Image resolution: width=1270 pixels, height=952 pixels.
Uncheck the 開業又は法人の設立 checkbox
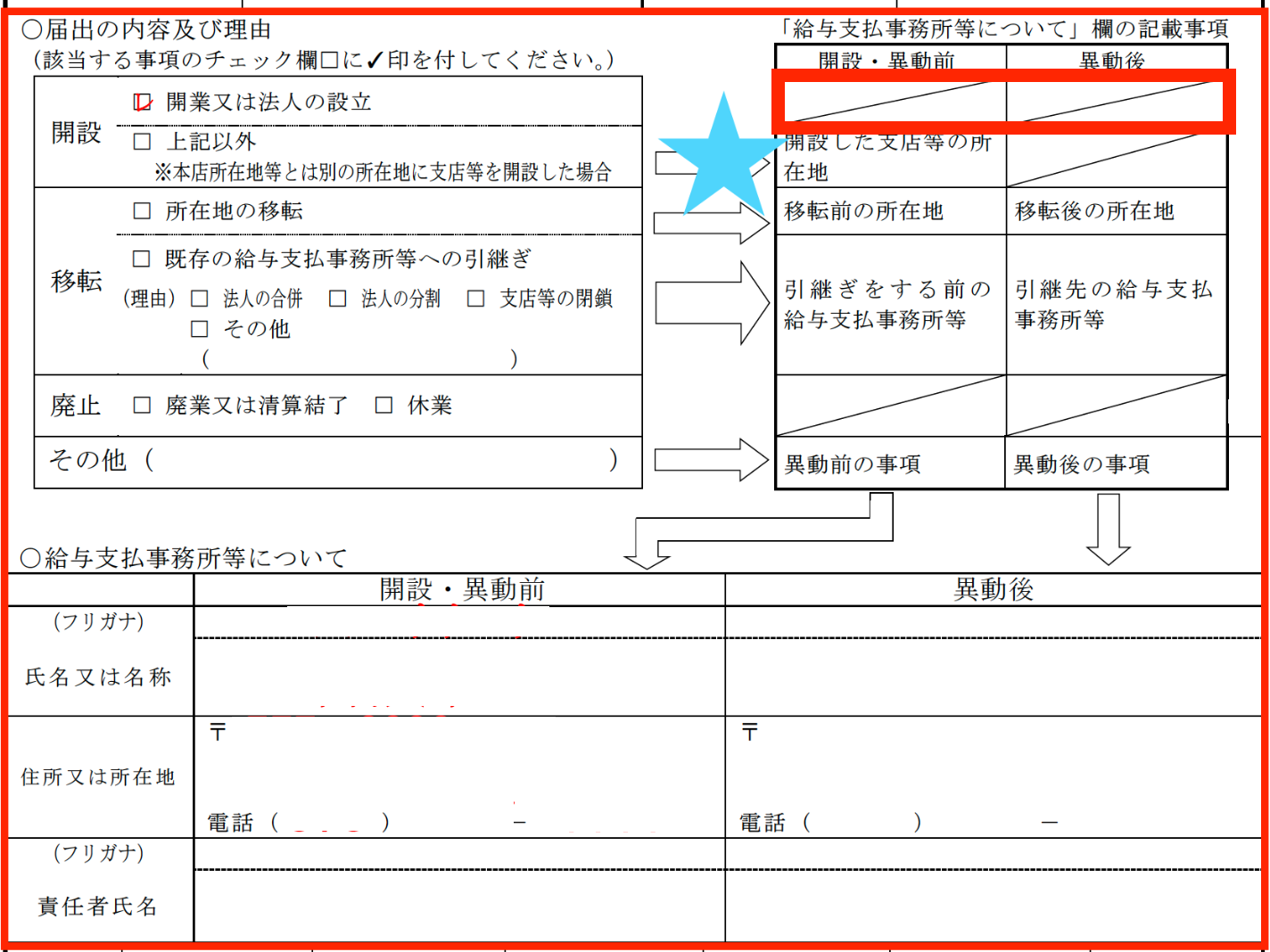[x=143, y=103]
